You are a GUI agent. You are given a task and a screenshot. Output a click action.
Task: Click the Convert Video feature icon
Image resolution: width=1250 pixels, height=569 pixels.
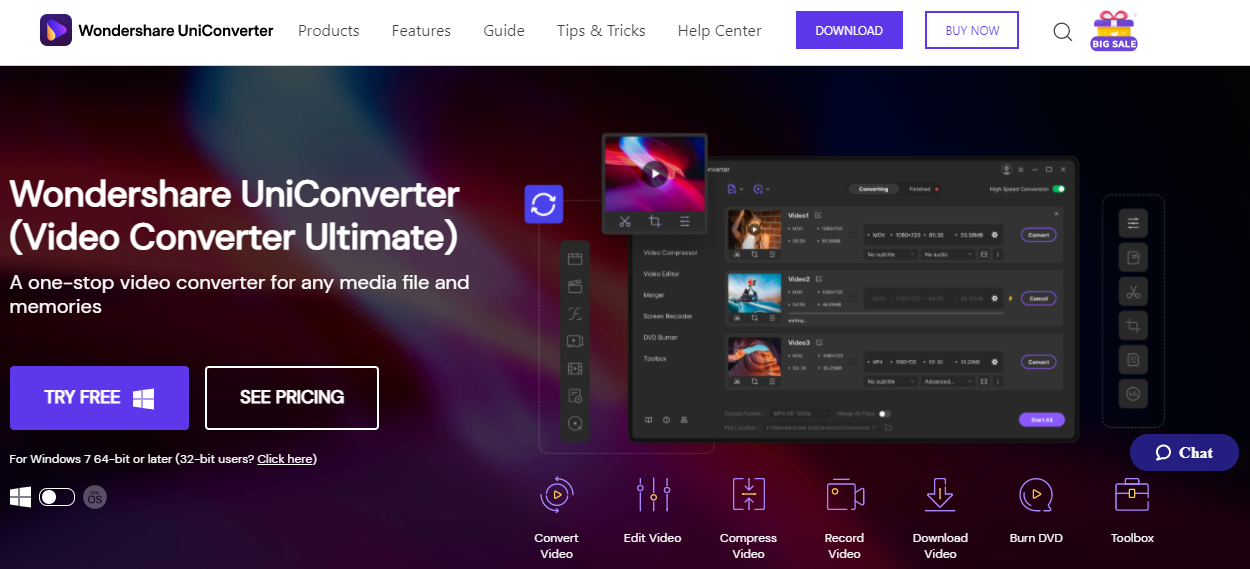556,495
